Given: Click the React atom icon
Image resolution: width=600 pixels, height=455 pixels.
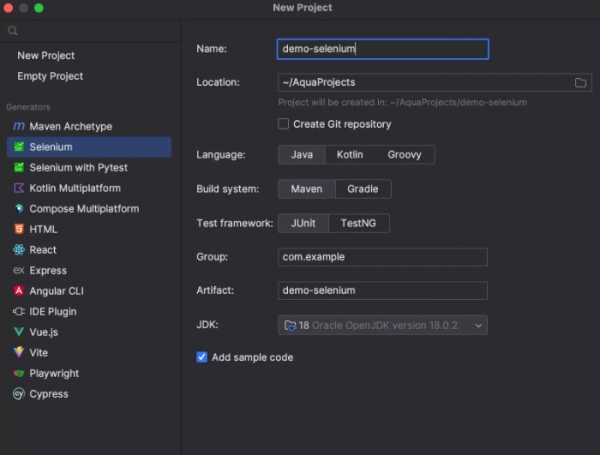Looking at the screenshot, I should pos(19,250).
